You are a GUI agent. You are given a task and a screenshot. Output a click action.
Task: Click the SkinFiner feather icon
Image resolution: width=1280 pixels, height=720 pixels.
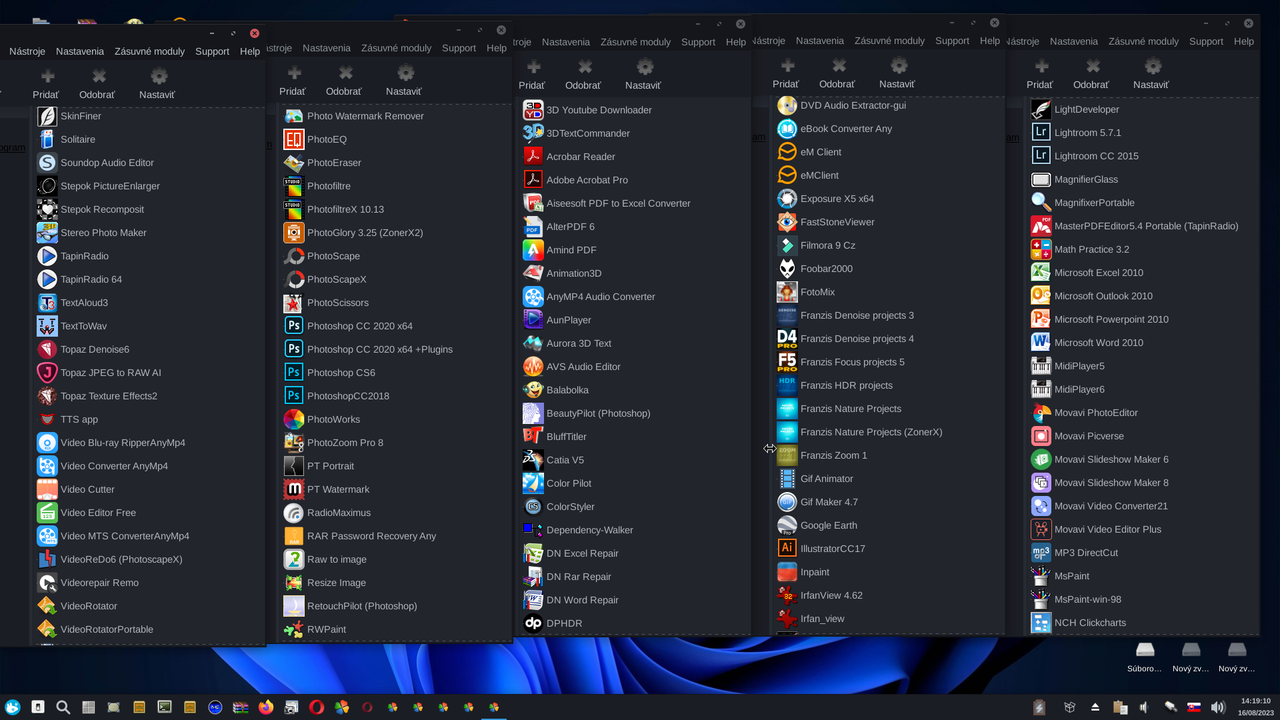coord(47,116)
